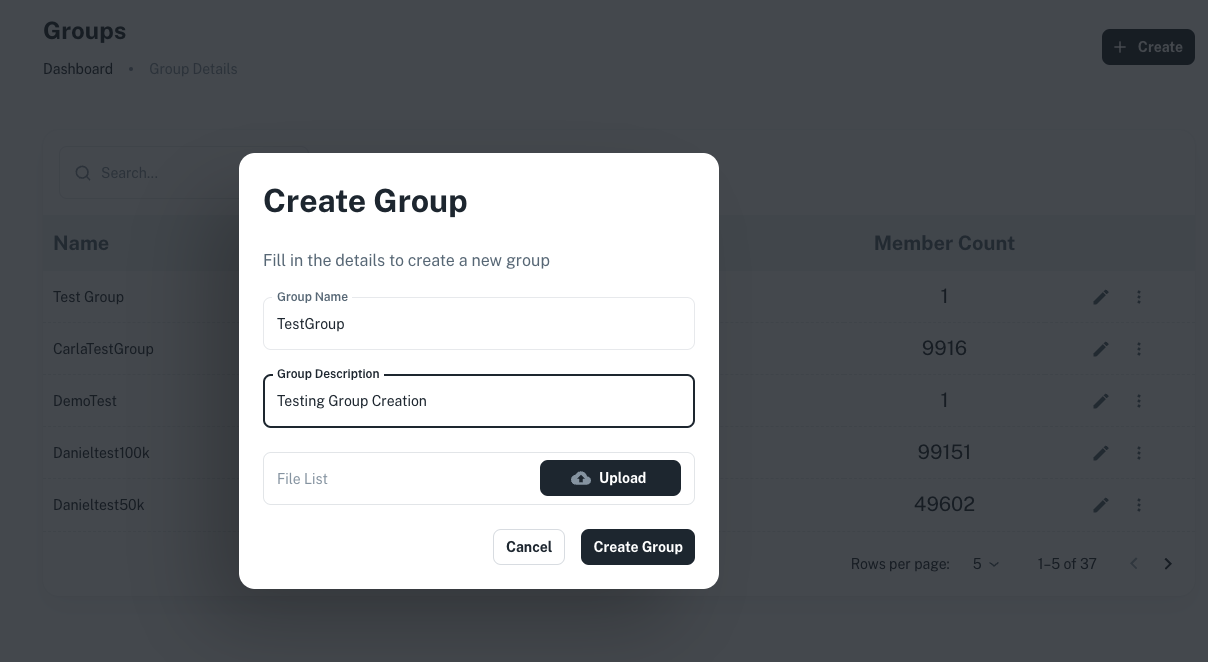Click edit pencil on Danieltest100k row
The height and width of the screenshot is (662, 1208).
point(1101,453)
